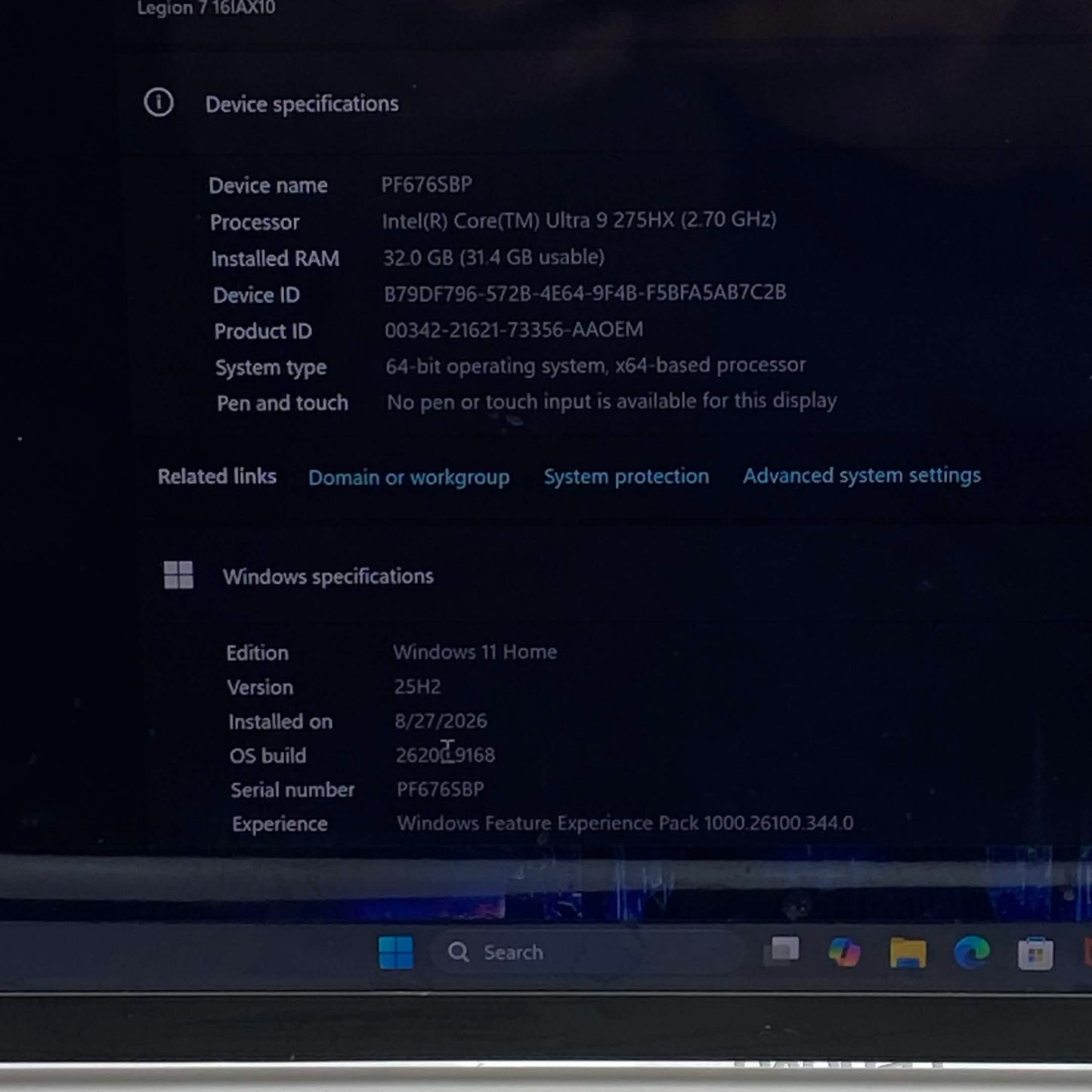The height and width of the screenshot is (1092, 1092).
Task: Select the Windows Feature Experience Pack value
Action: [625, 823]
